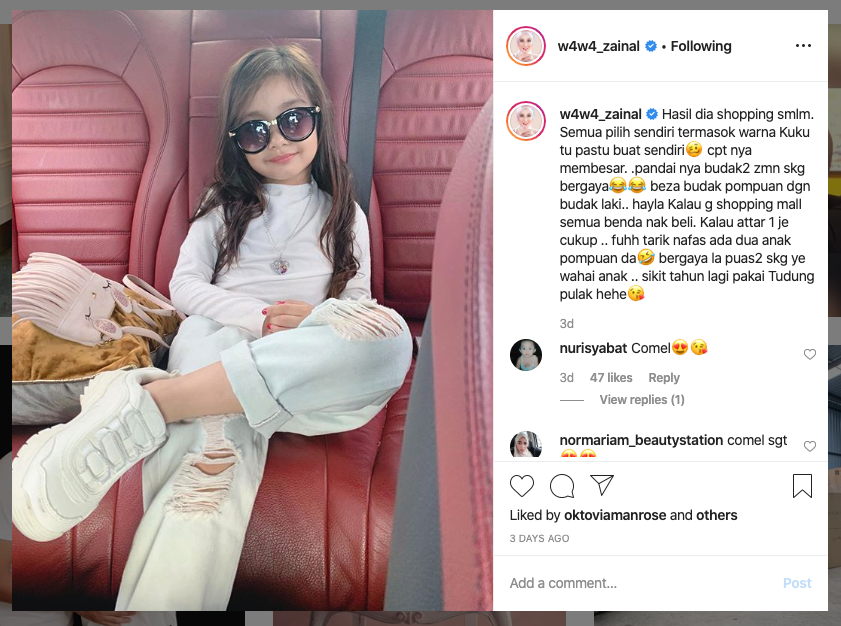The image size is (841, 626).
Task: Save post with the bookmark icon
Action: coord(802,485)
